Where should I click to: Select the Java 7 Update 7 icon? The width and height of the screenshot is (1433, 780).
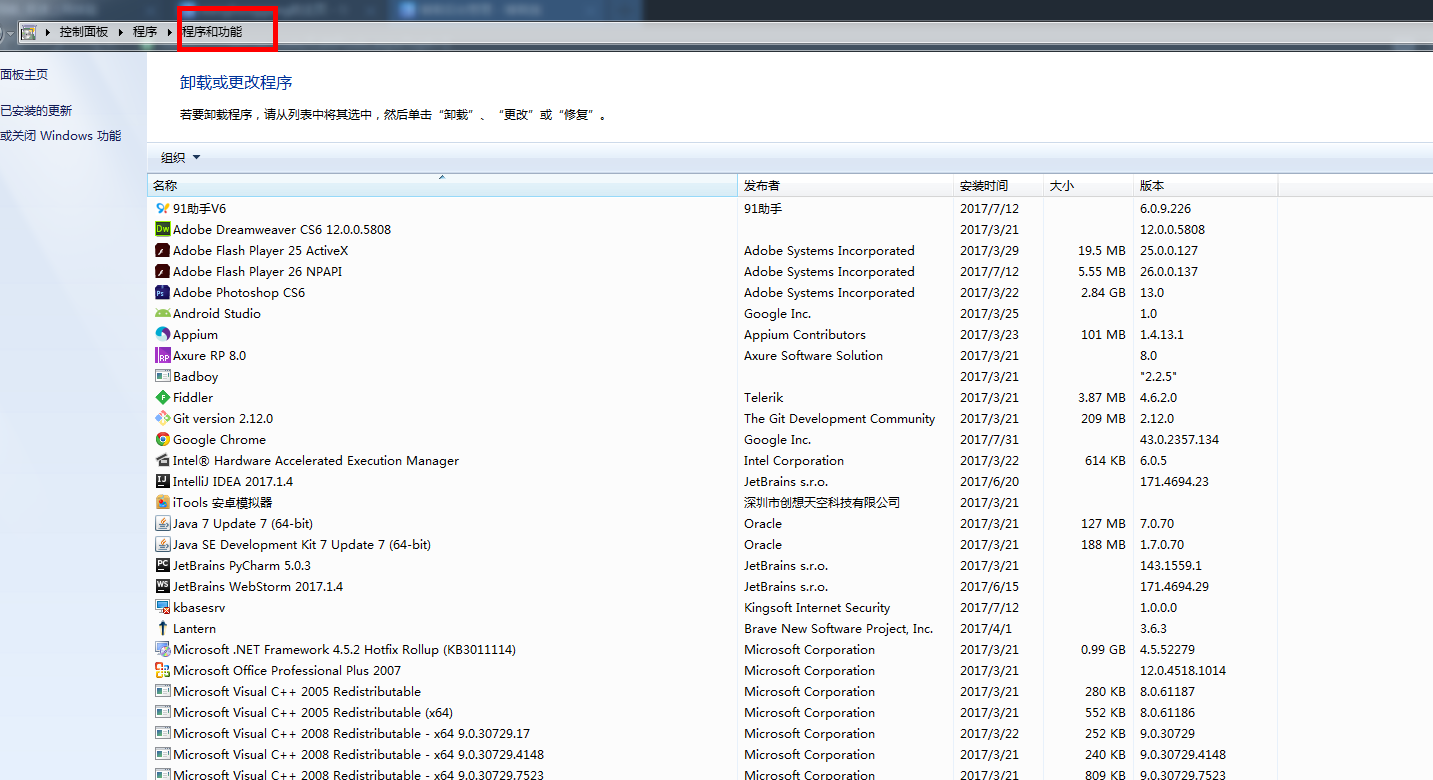163,523
